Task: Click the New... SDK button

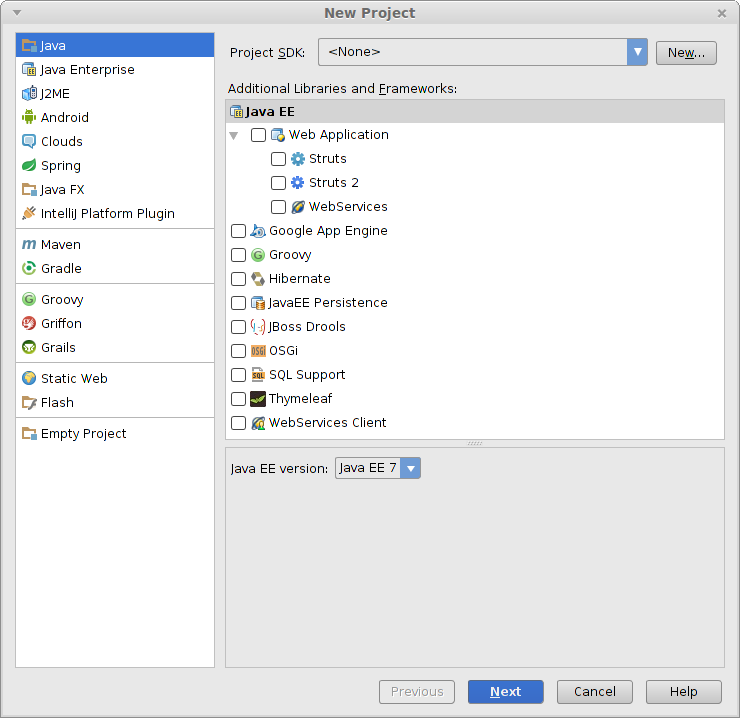Action: (x=686, y=52)
